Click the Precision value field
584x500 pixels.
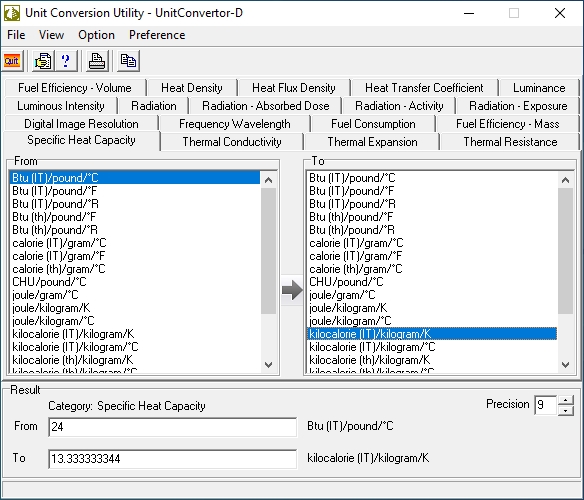point(546,405)
